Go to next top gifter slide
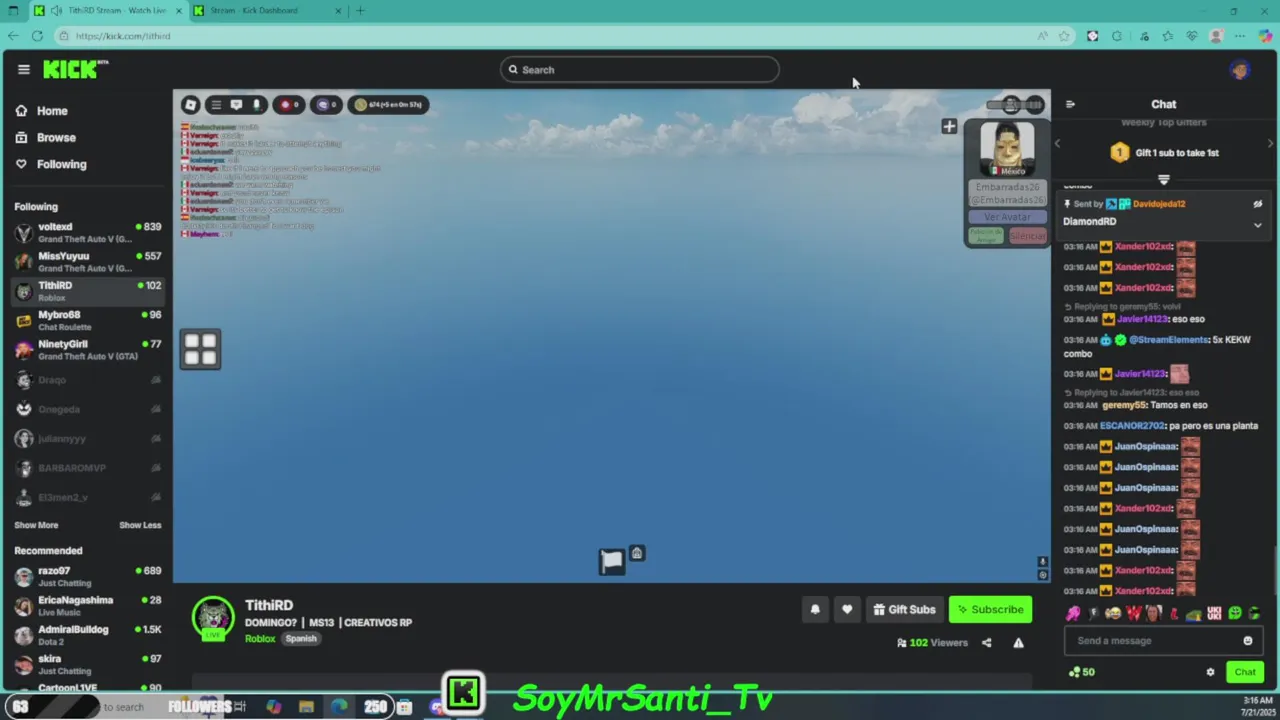 click(1270, 144)
